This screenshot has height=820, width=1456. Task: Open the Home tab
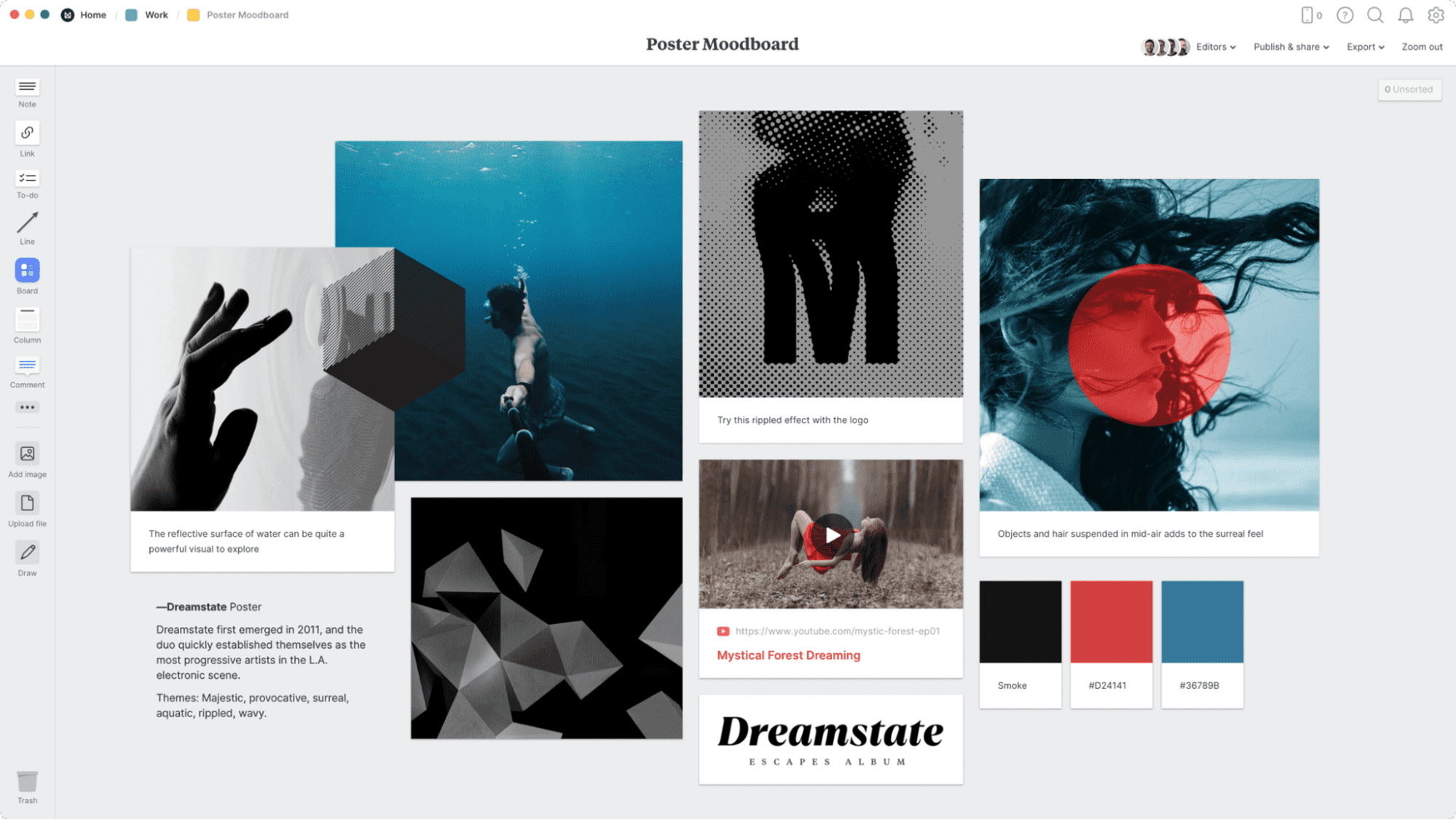tap(92, 14)
